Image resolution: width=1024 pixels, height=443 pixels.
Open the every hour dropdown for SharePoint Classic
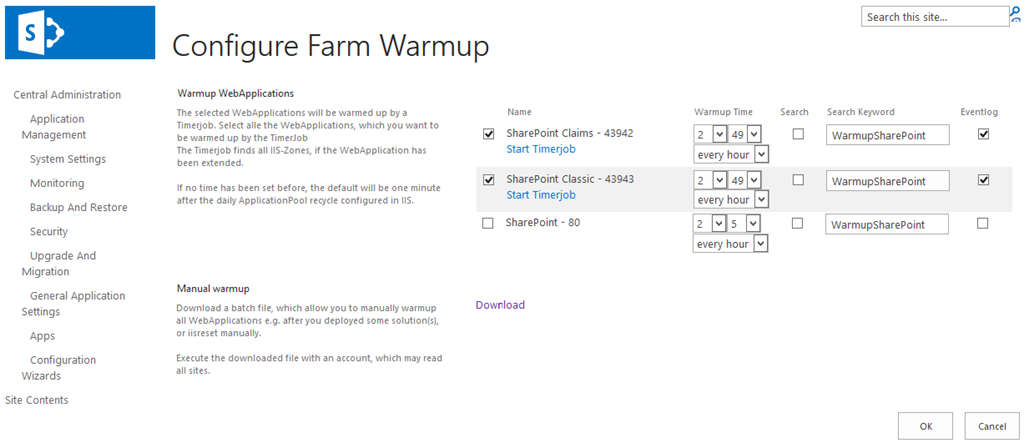(x=731, y=199)
